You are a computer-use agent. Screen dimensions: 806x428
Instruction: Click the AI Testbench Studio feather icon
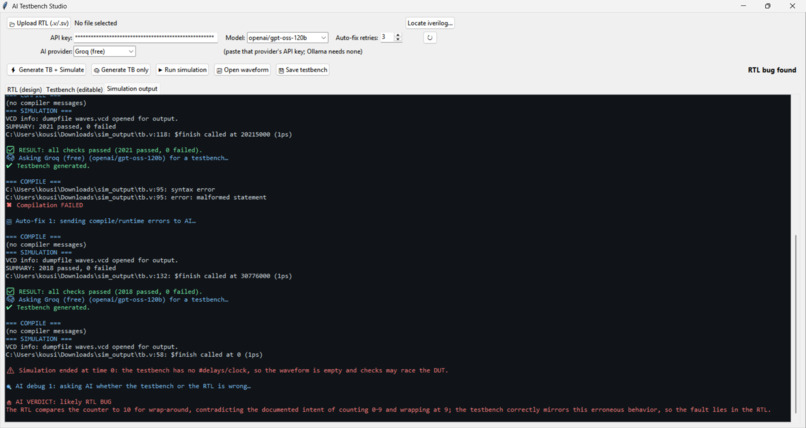coord(6,6)
